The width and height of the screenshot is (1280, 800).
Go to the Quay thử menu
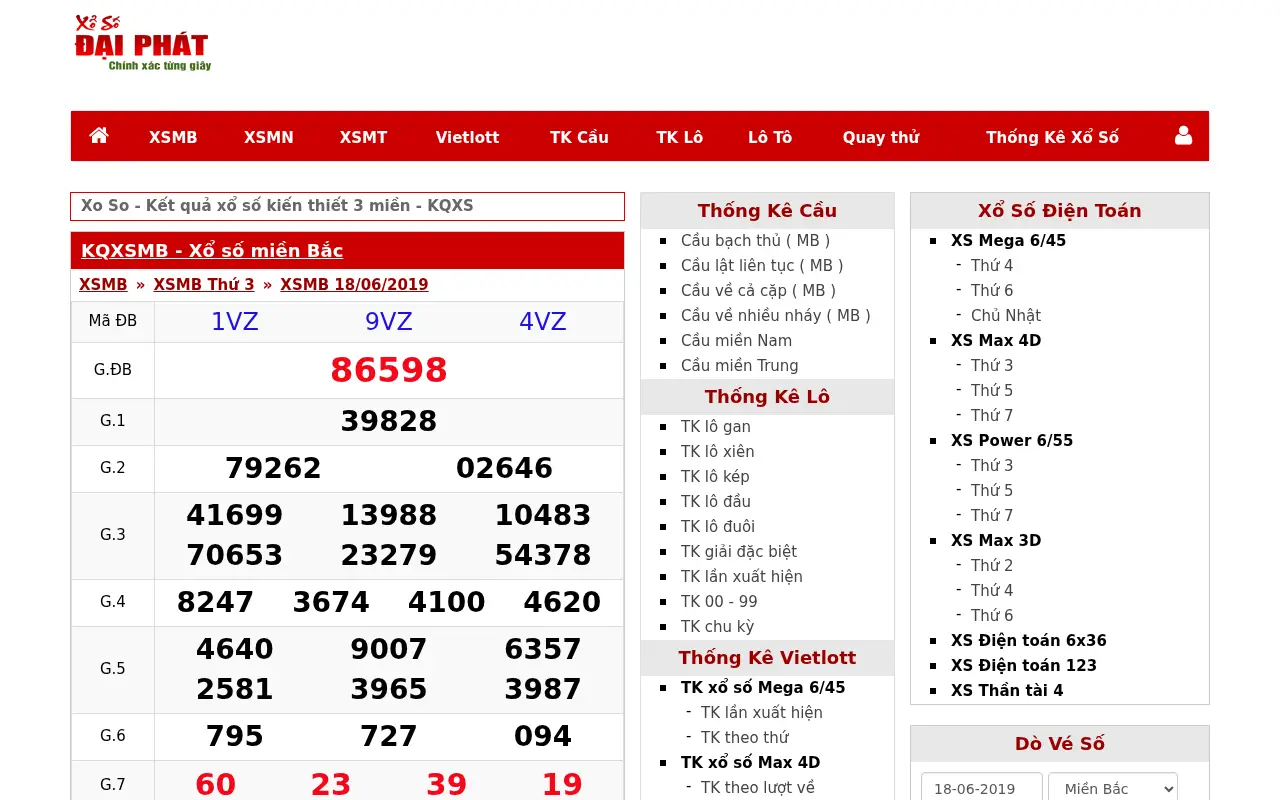tap(880, 137)
